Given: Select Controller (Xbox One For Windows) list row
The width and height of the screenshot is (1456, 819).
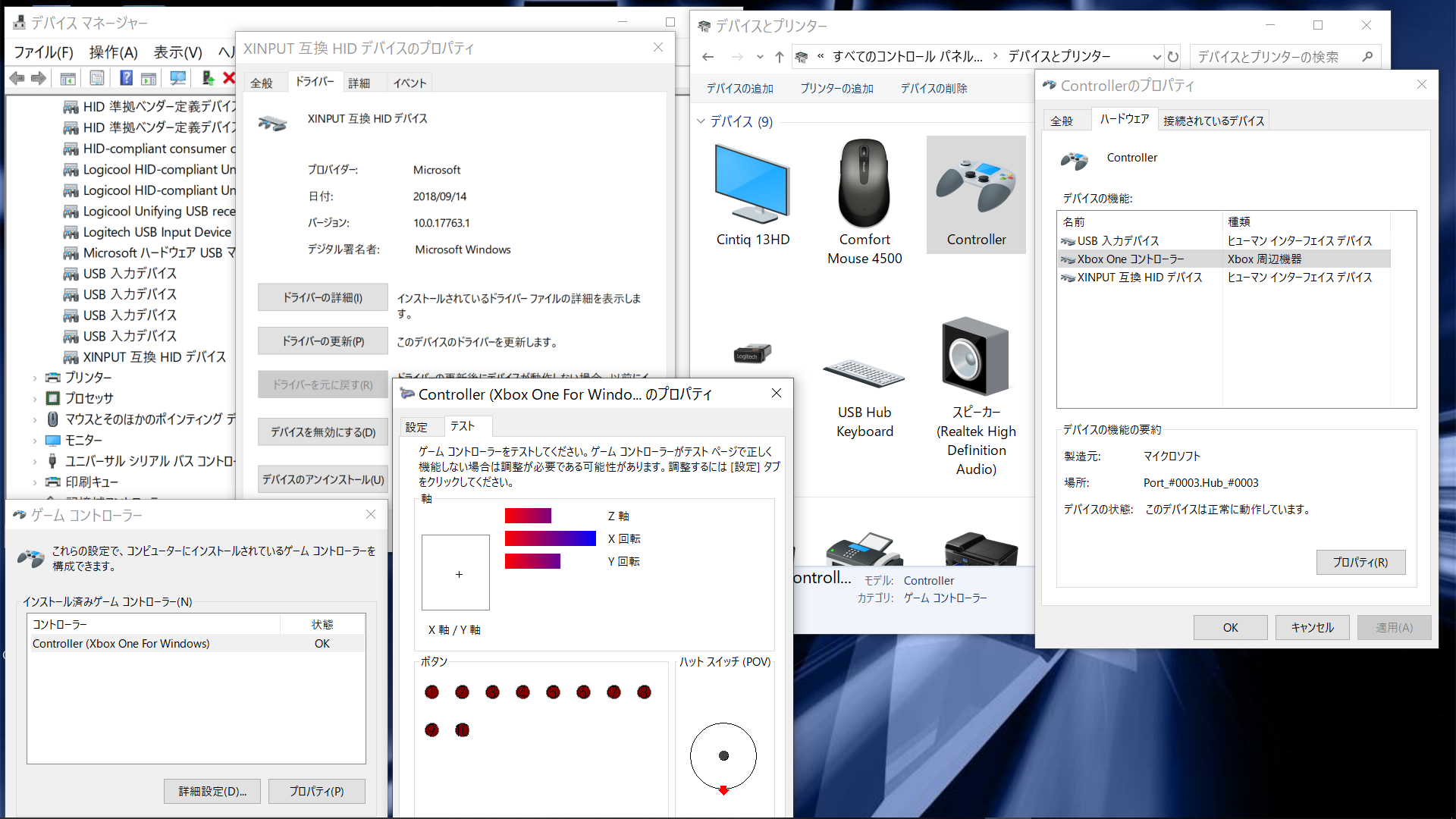Looking at the screenshot, I should coord(196,643).
